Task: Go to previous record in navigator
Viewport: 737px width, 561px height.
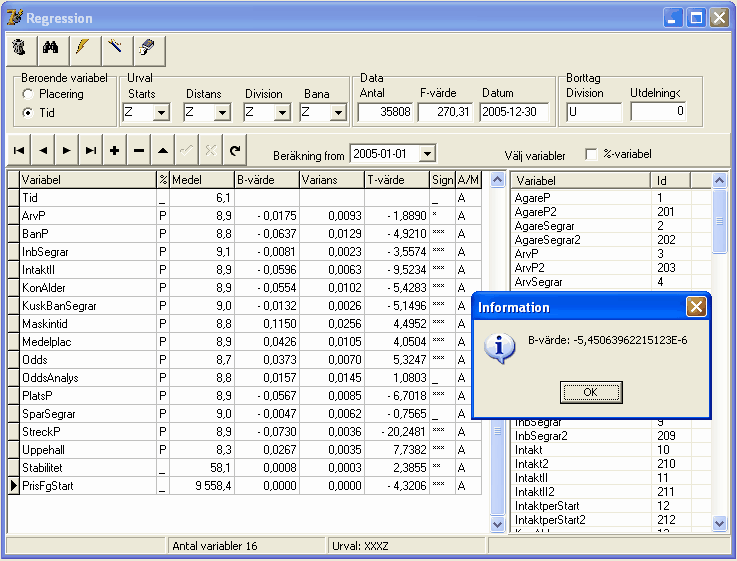Action: pyautogui.click(x=43, y=150)
